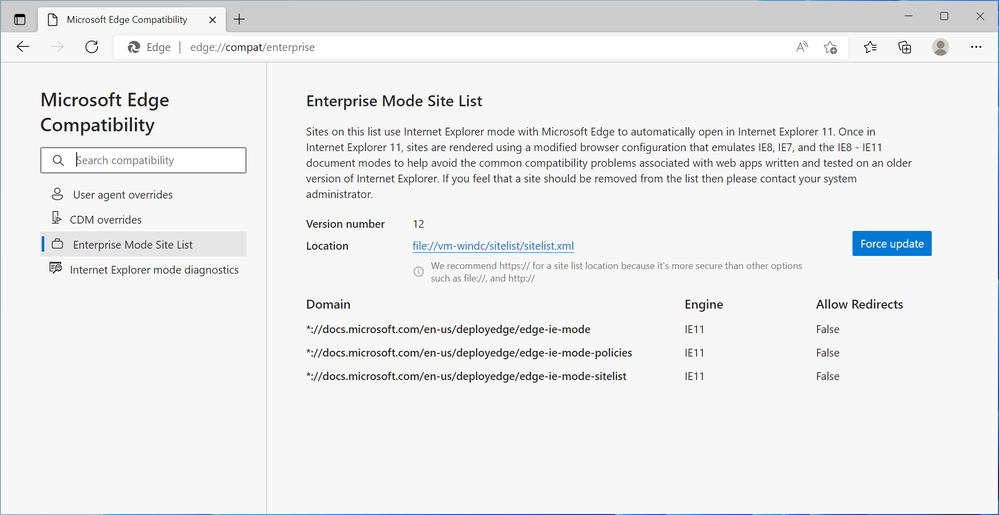Close the Edge window
This screenshot has width=999, height=515.
tap(979, 16)
